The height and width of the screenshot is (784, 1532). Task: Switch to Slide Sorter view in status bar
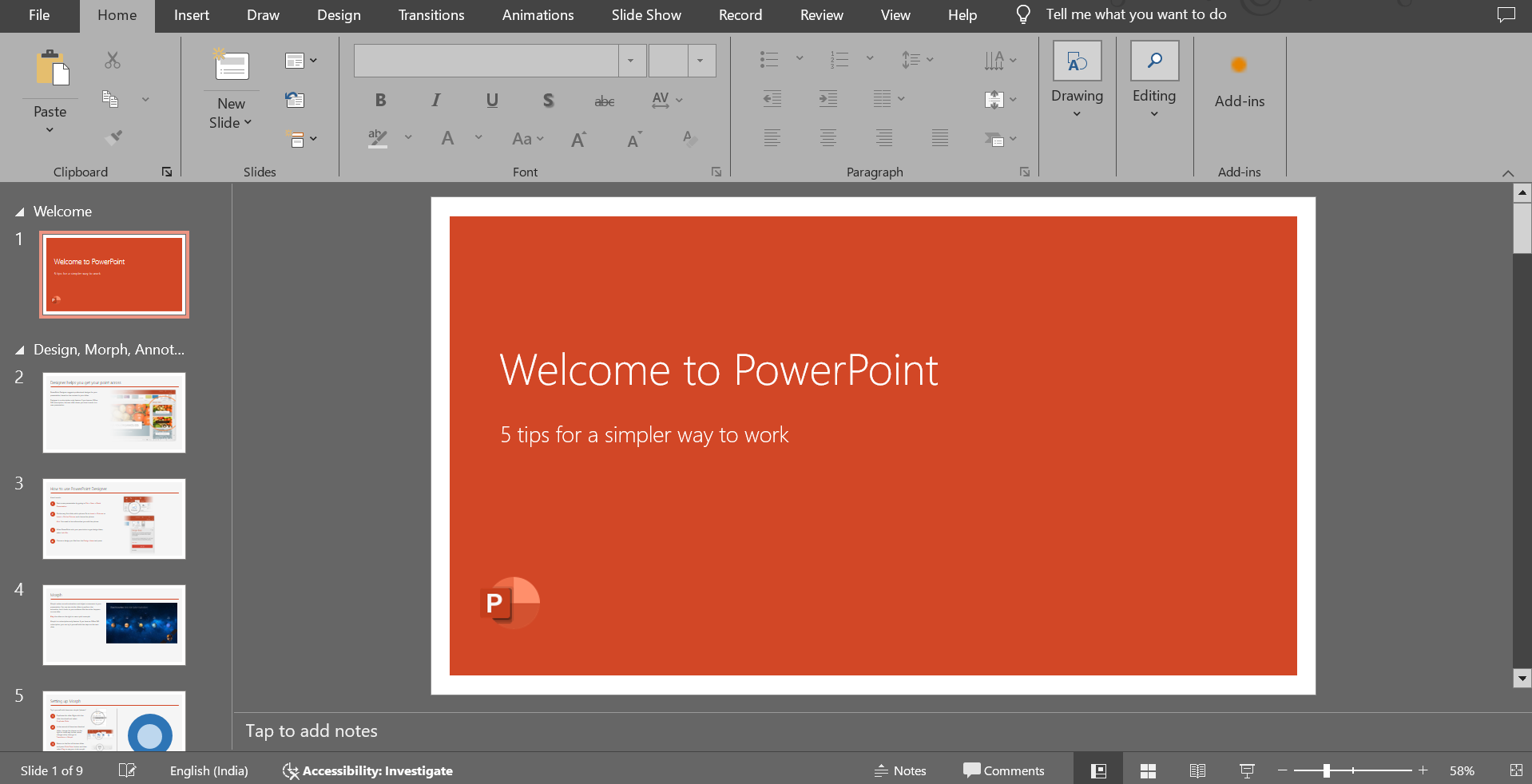[1146, 770]
